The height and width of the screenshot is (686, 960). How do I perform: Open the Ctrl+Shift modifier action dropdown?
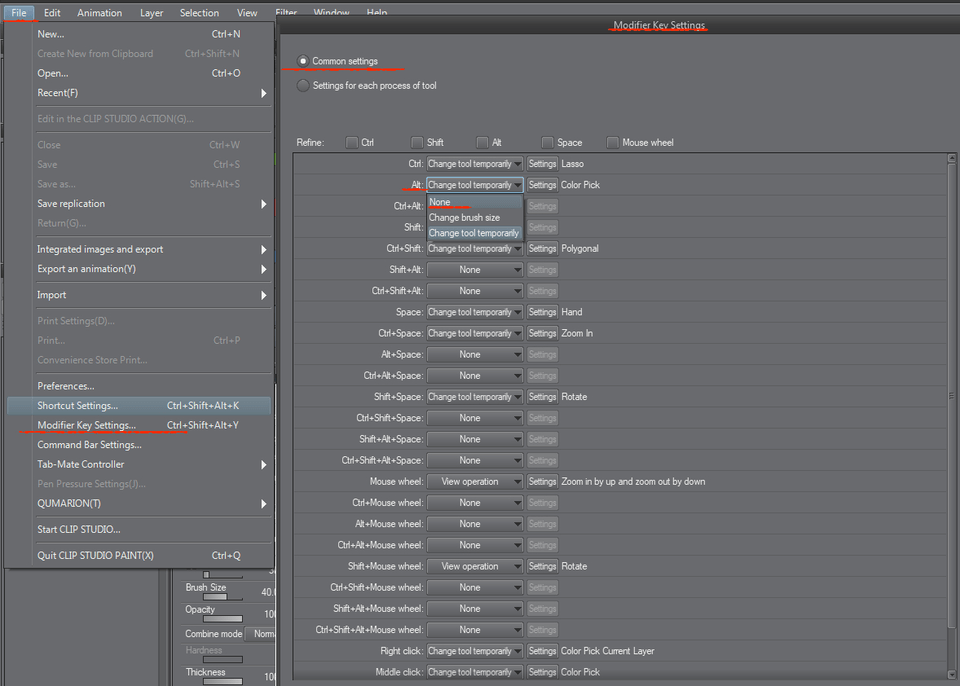(x=474, y=249)
